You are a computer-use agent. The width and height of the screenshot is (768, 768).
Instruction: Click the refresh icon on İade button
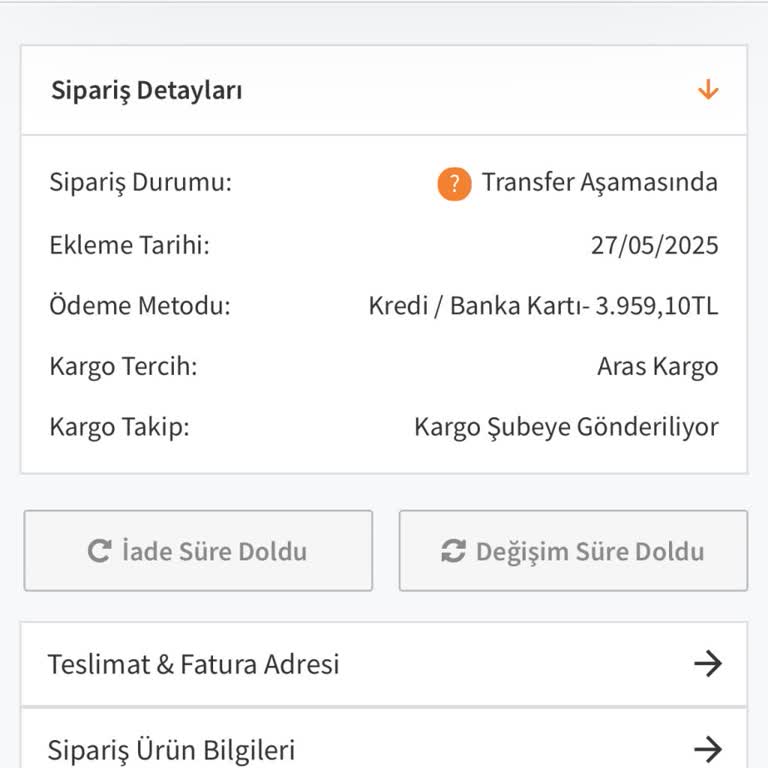click(99, 551)
